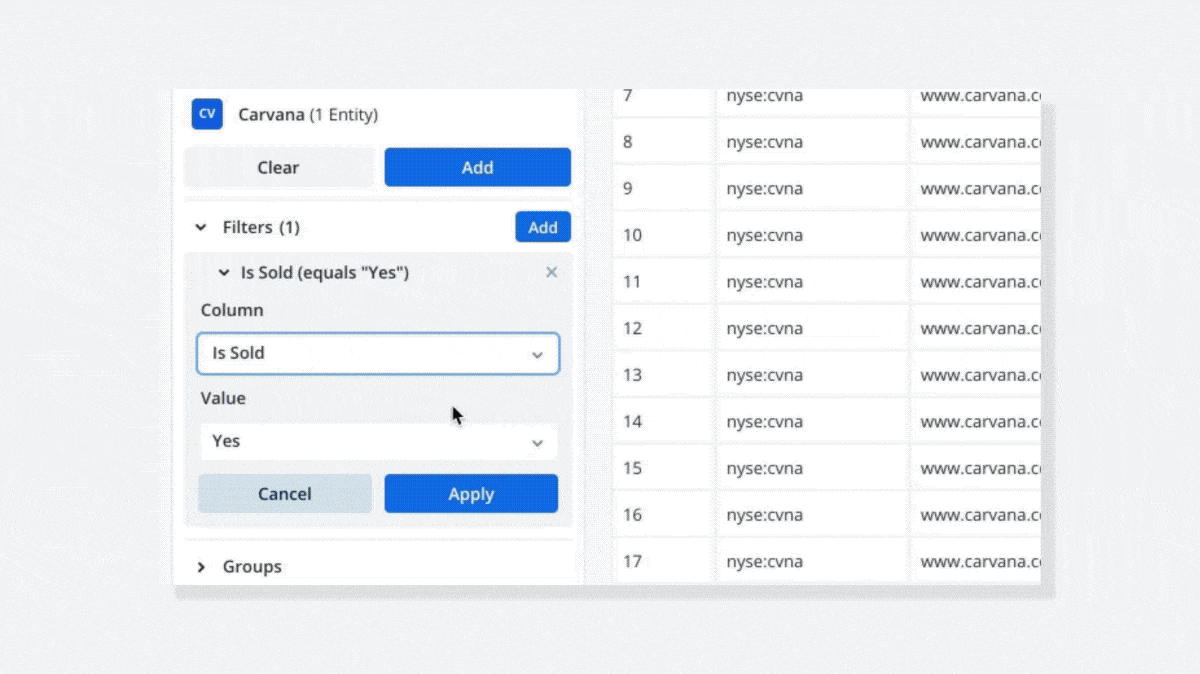Click the www.carvana website cell in row 9
The image size is (1200, 674).
(x=976, y=189)
